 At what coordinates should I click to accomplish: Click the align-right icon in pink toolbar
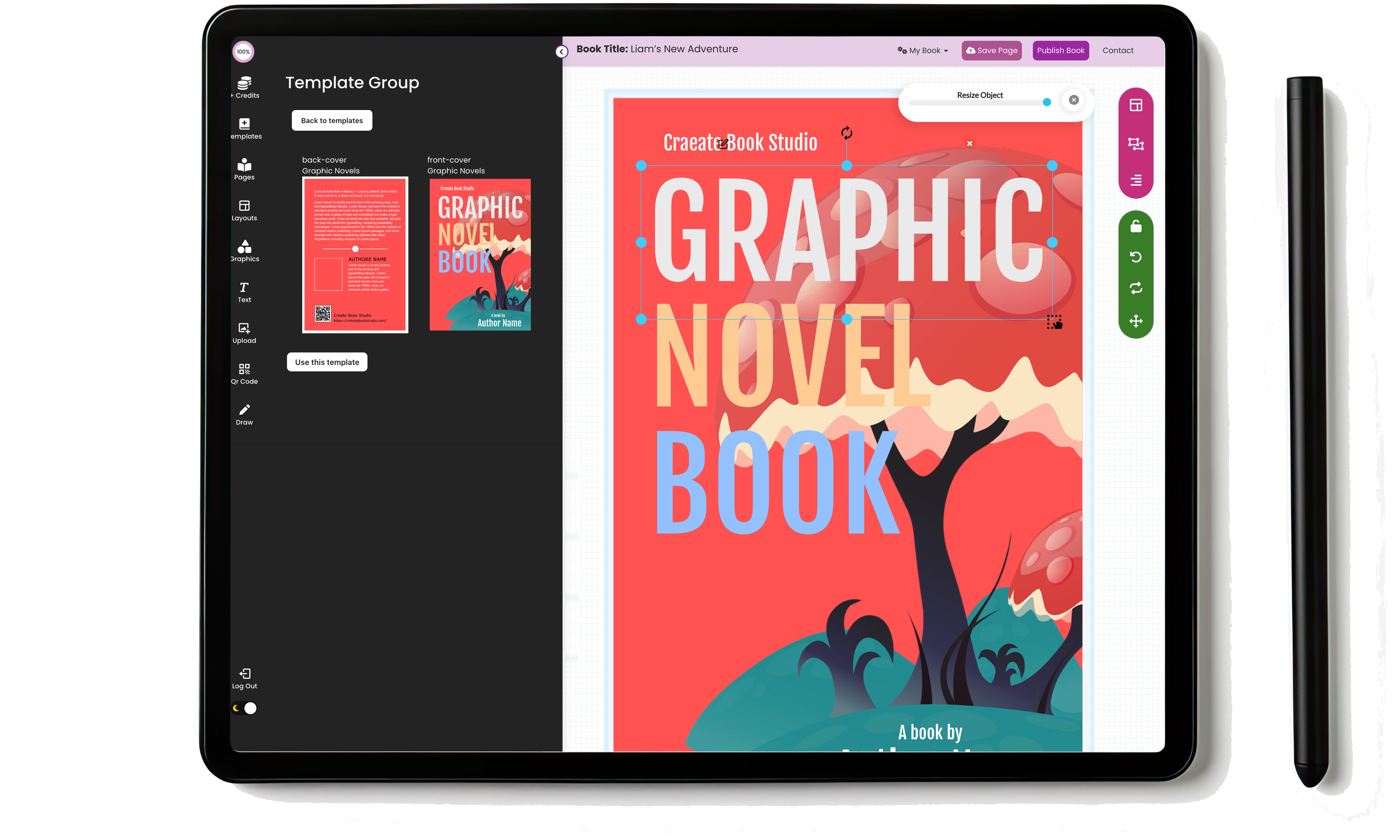click(1136, 181)
